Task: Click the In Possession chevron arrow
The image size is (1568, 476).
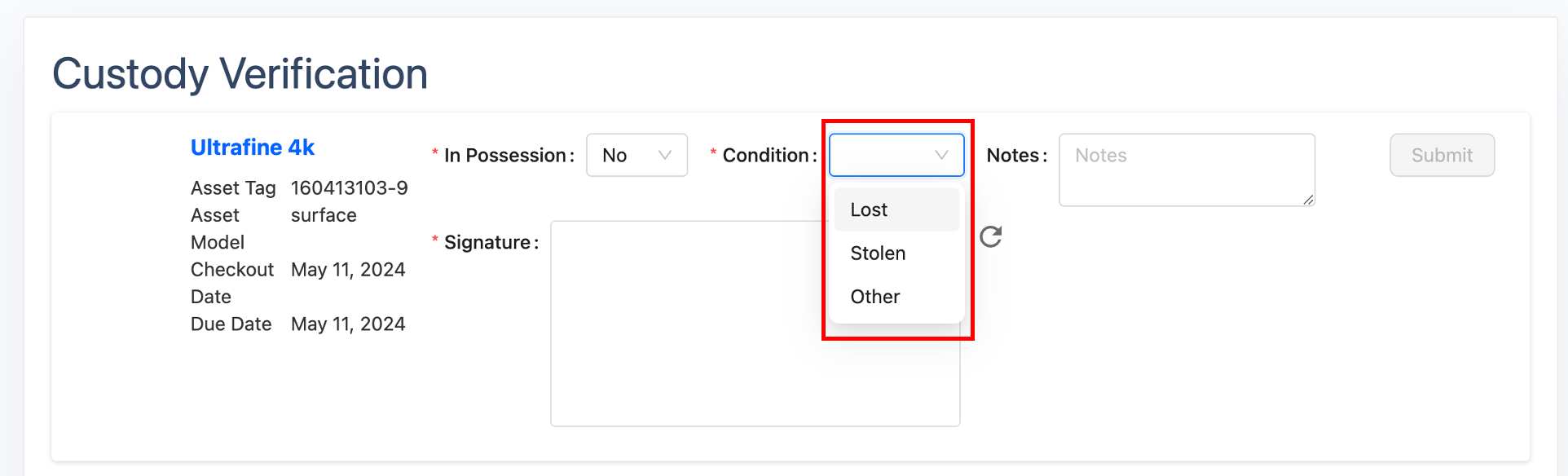Action: [664, 155]
